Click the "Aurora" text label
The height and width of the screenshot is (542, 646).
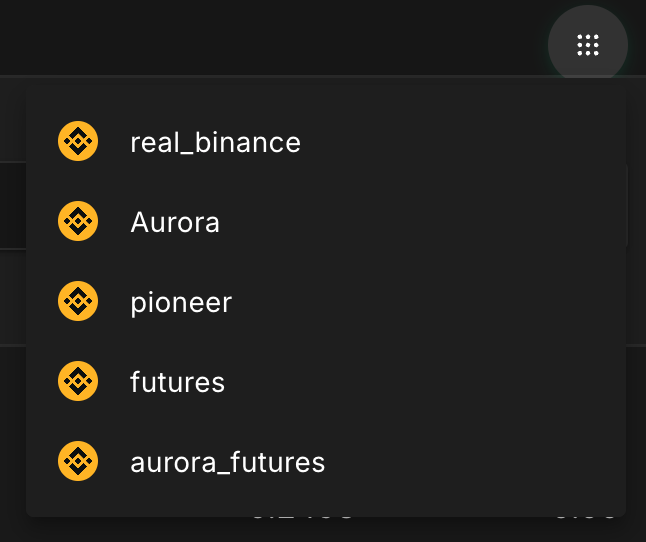pos(175,222)
